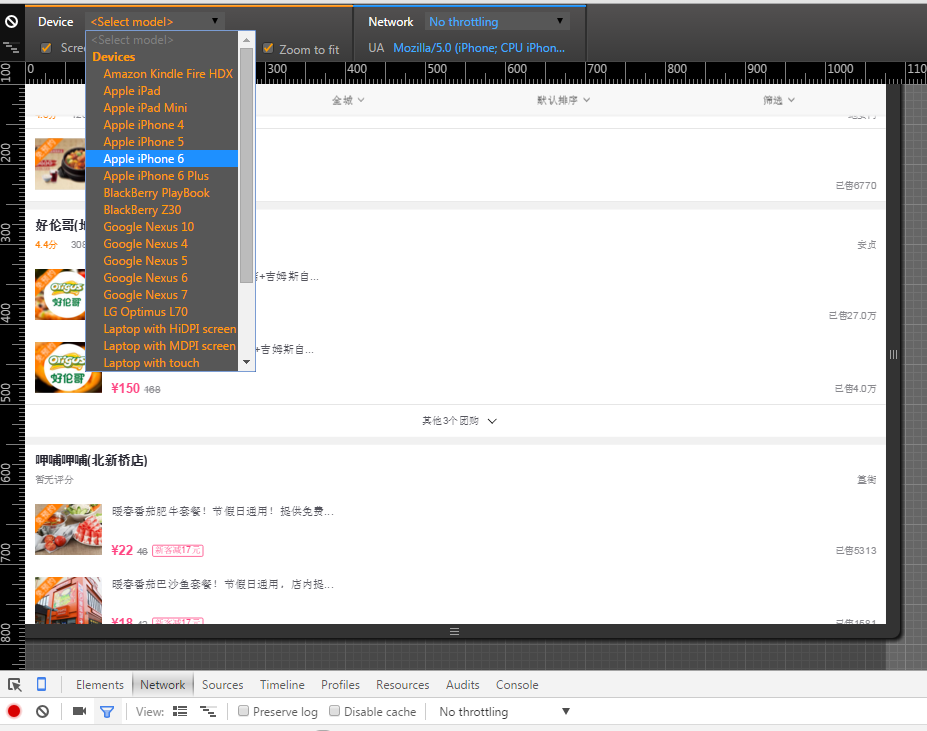Open the 暖客番茄巴沙鱼套餐 deal text
The width and height of the screenshot is (927, 731).
(x=223, y=584)
